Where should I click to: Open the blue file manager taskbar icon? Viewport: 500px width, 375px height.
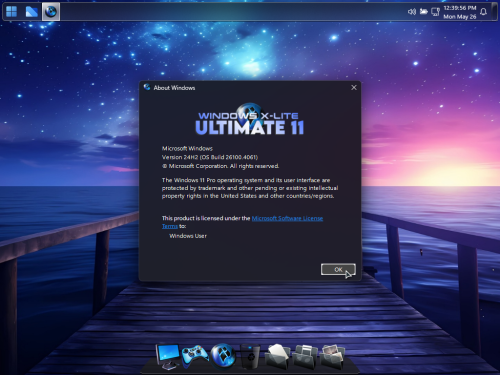coord(32,12)
